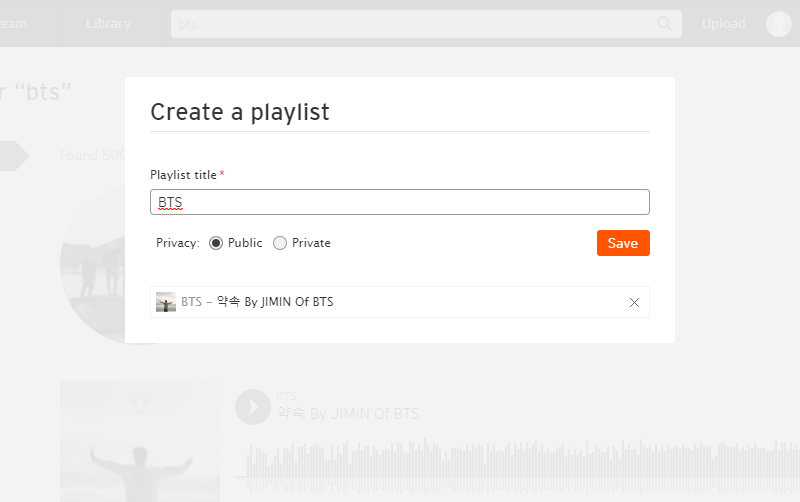Screen dimensions: 800x502
Task: Select the Private privacy radio button
Action: point(280,243)
